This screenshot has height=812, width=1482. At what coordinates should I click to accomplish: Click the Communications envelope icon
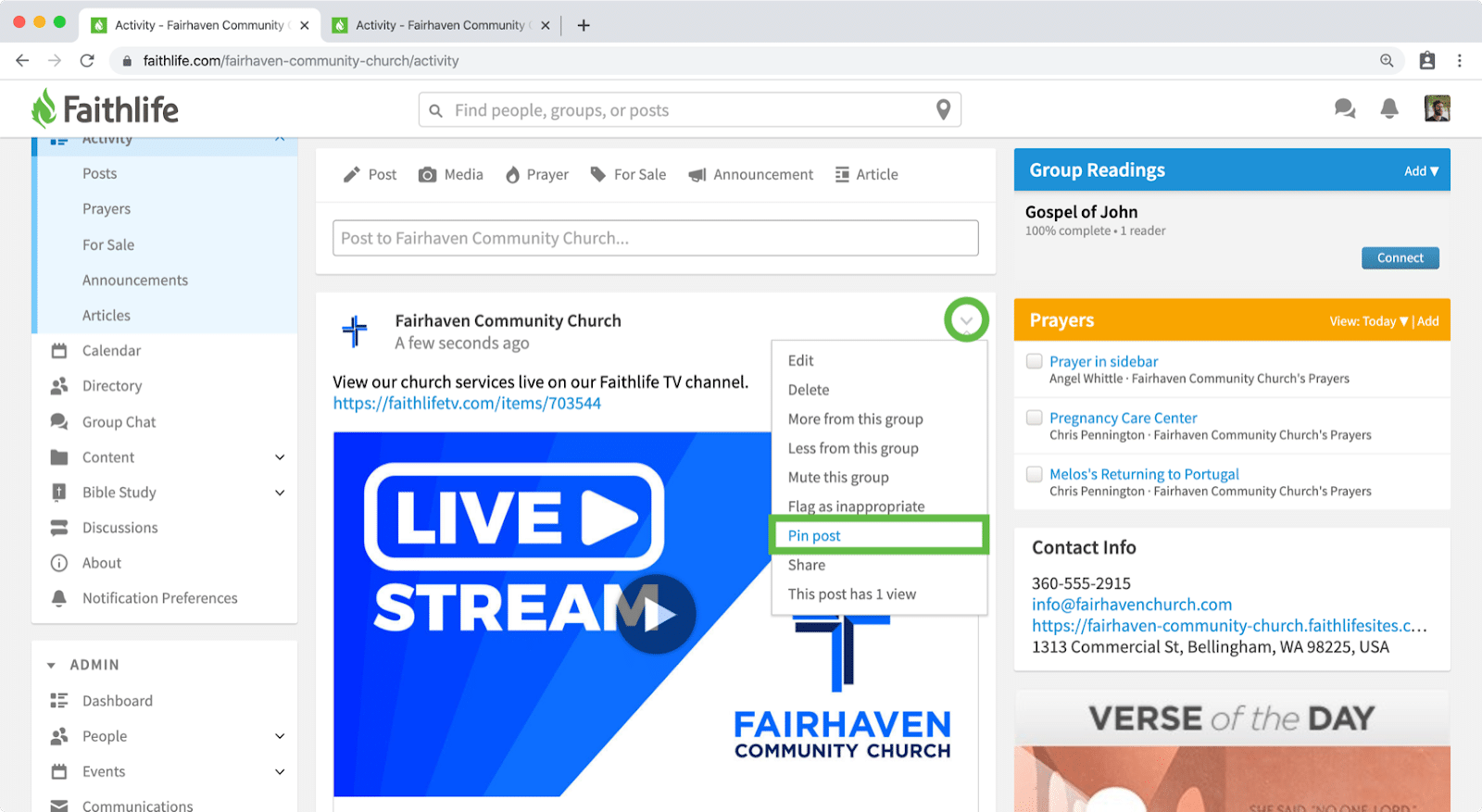coord(59,806)
